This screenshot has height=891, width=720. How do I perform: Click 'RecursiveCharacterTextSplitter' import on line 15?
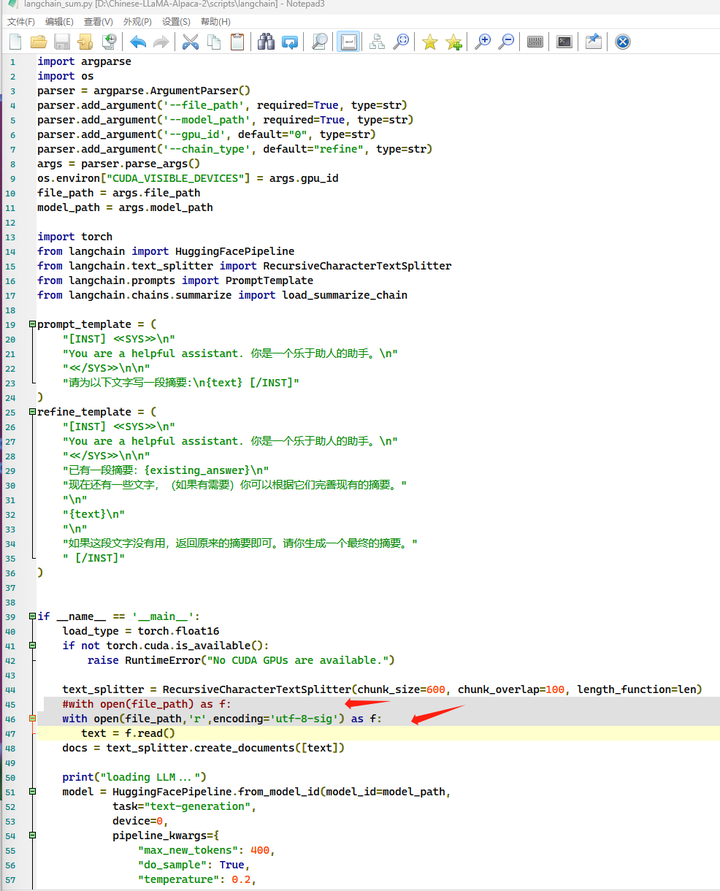pos(357,266)
